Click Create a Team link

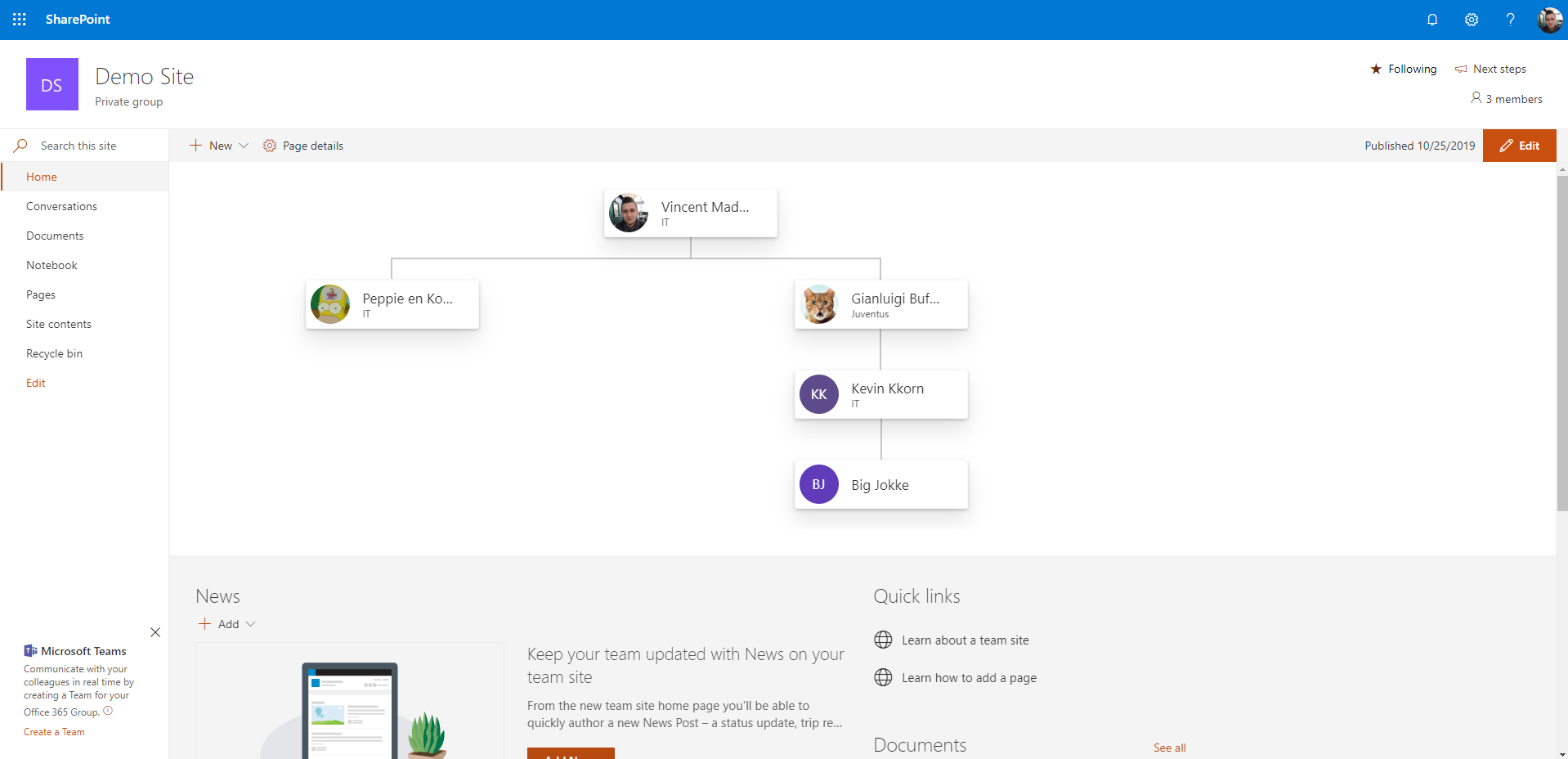click(x=54, y=732)
